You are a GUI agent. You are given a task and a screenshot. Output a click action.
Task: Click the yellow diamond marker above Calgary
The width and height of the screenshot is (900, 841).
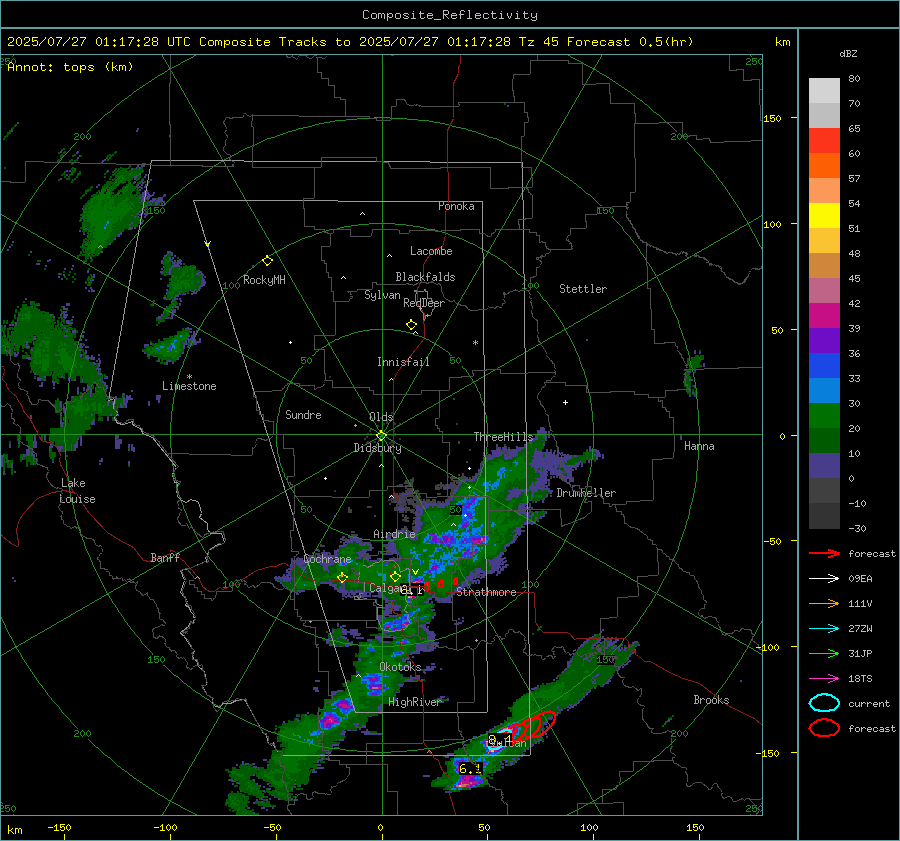(395, 576)
